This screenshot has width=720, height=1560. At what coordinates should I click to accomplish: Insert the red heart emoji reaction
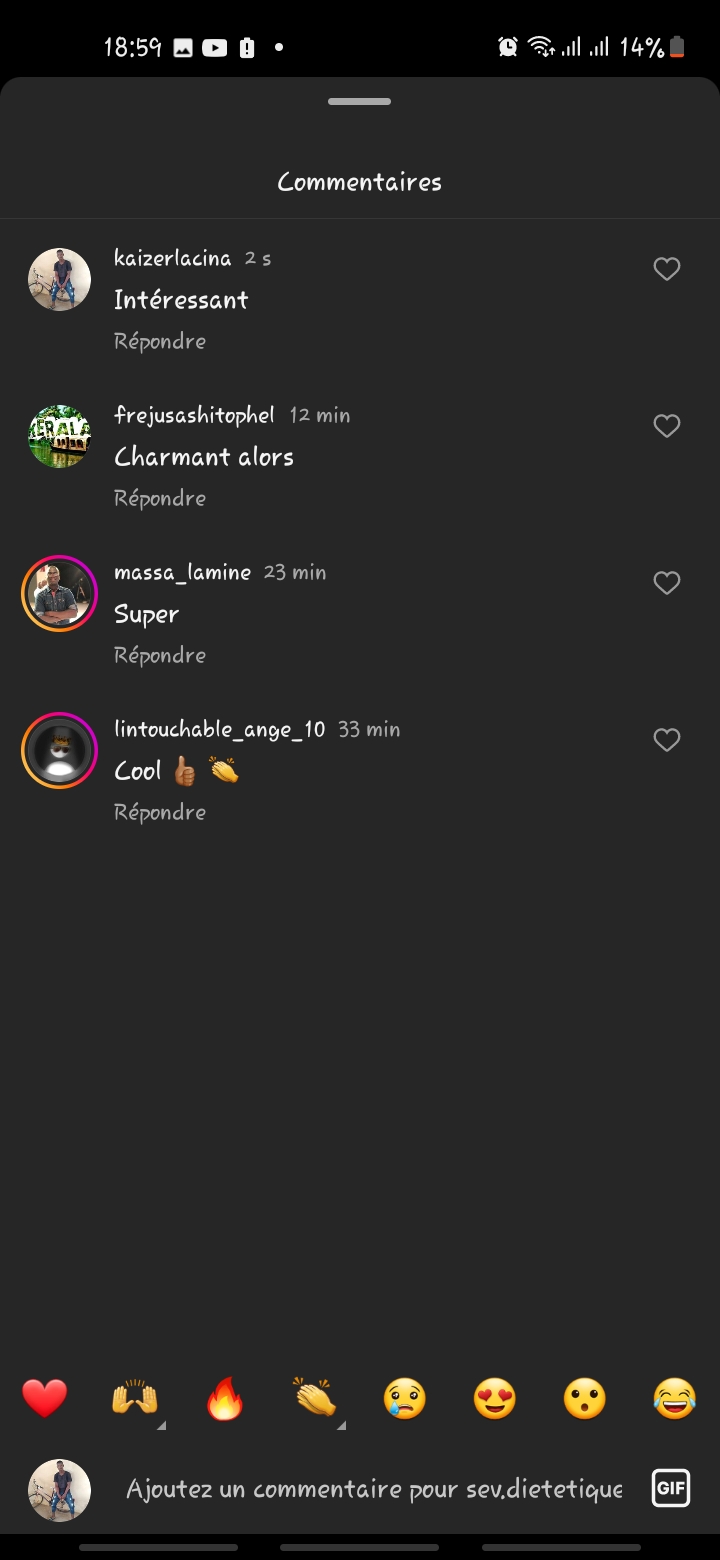pyautogui.click(x=45, y=1398)
